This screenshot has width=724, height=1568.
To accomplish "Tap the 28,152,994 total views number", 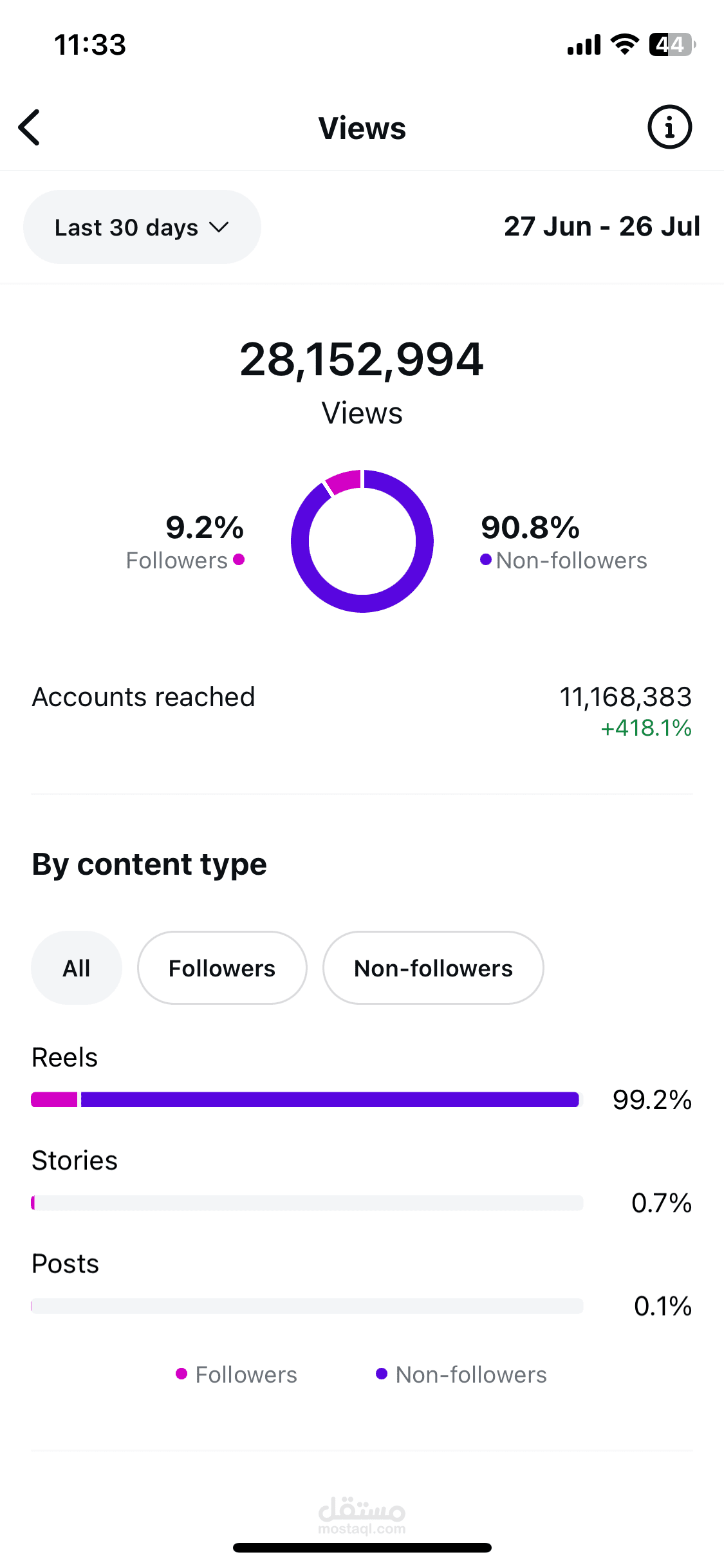I will click(362, 359).
